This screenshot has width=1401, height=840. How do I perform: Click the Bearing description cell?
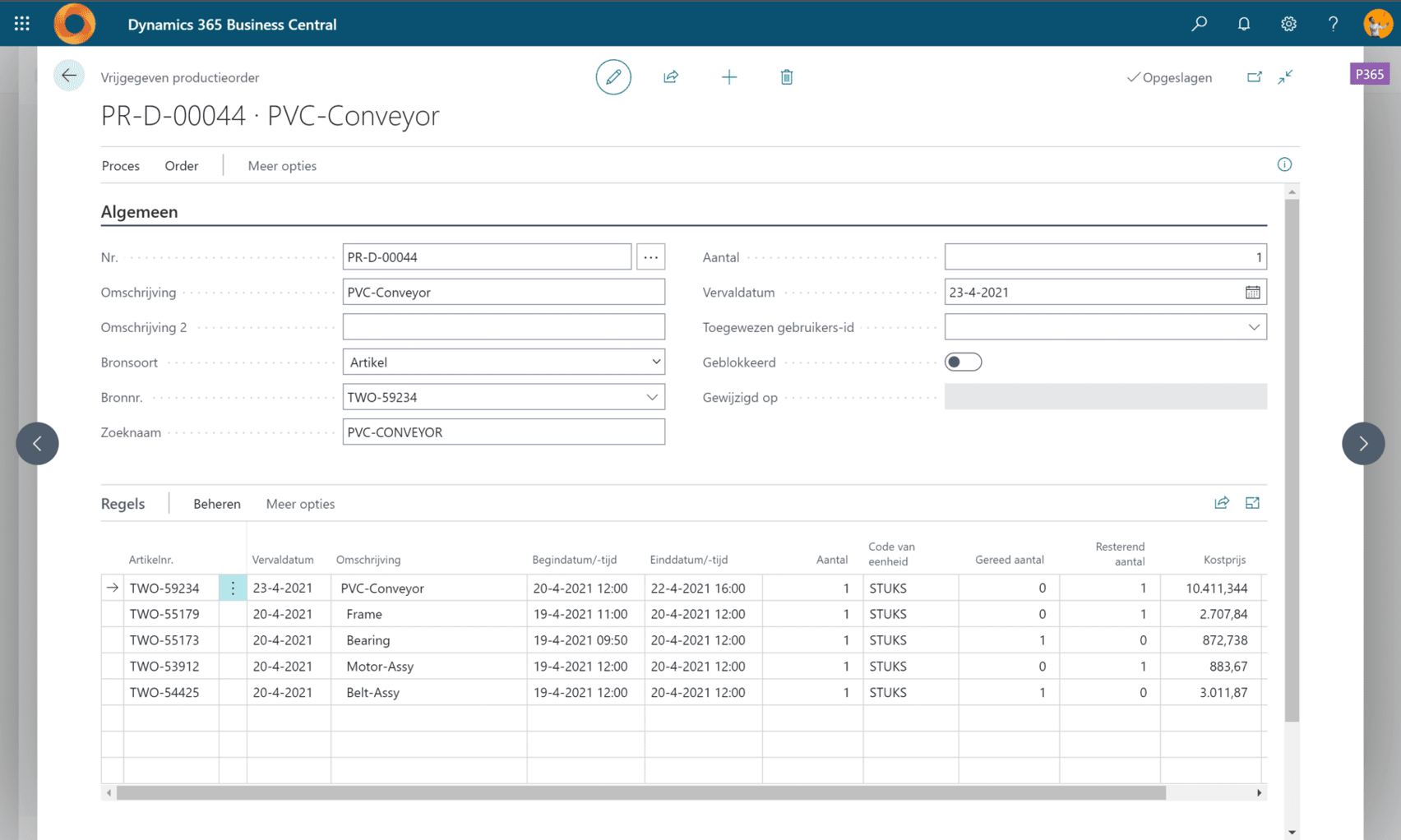pyautogui.click(x=429, y=640)
